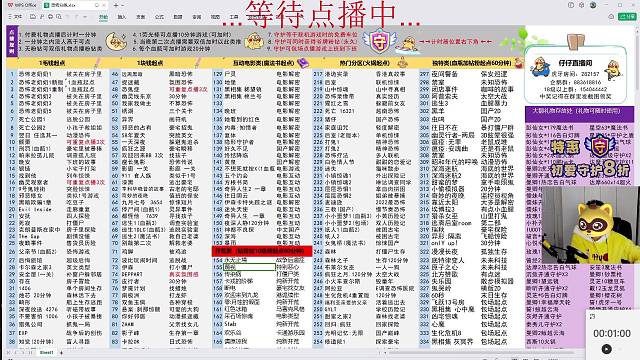The height and width of the screenshot is (360, 640).
Task: Select the green-outlined cell in row 155
Action: pos(249,267)
